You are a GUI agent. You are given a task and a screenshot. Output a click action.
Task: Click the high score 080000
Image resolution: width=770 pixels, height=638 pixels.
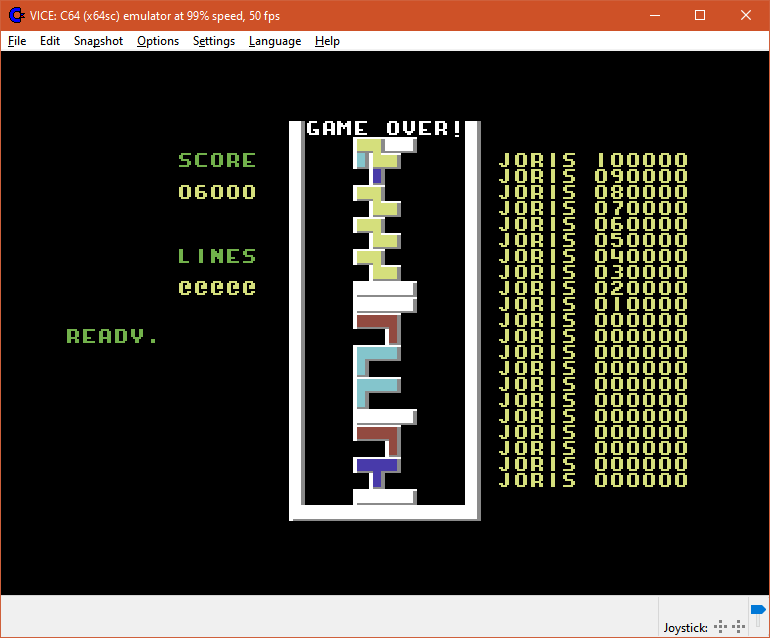coord(641,192)
